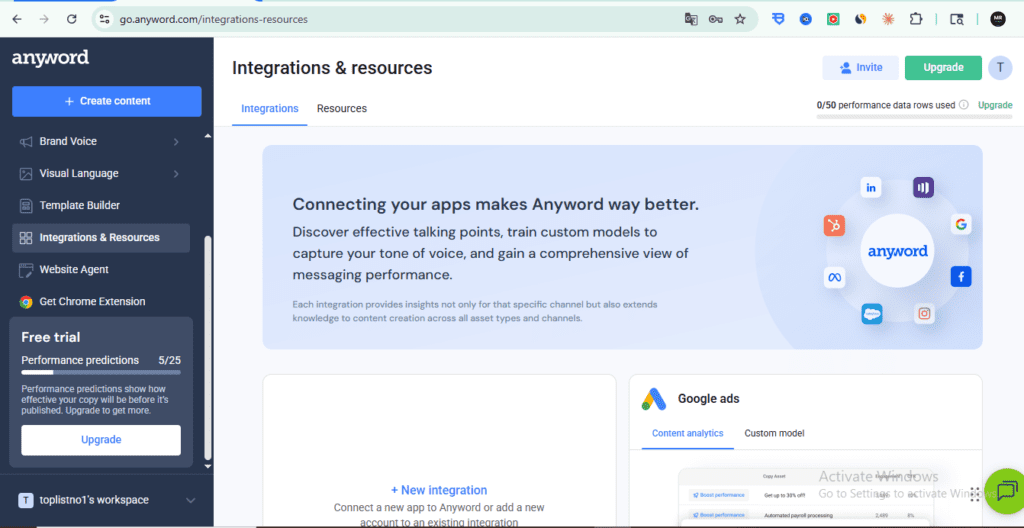Select the Custom model tab

click(x=774, y=433)
